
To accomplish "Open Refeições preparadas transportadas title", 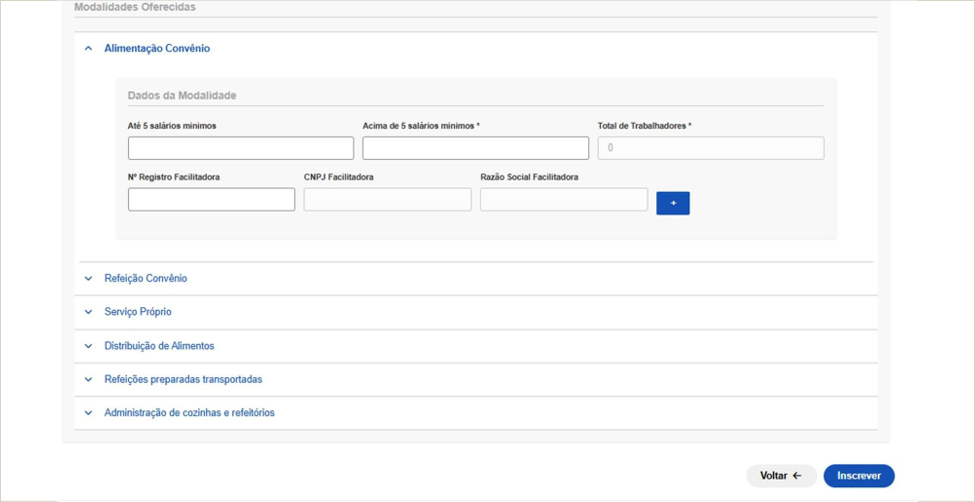I will click(183, 379).
